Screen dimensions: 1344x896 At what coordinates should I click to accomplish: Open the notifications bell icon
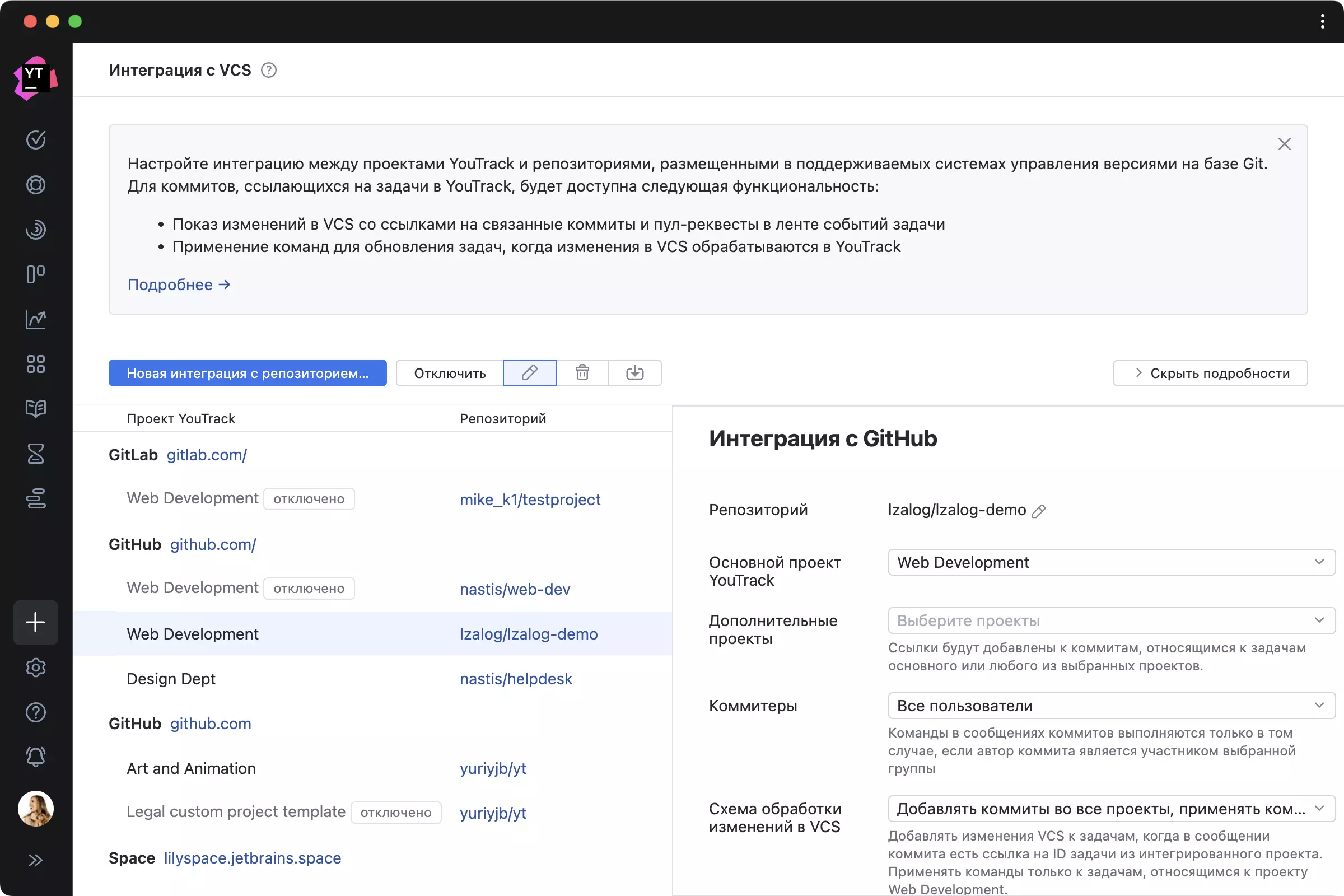click(x=36, y=757)
